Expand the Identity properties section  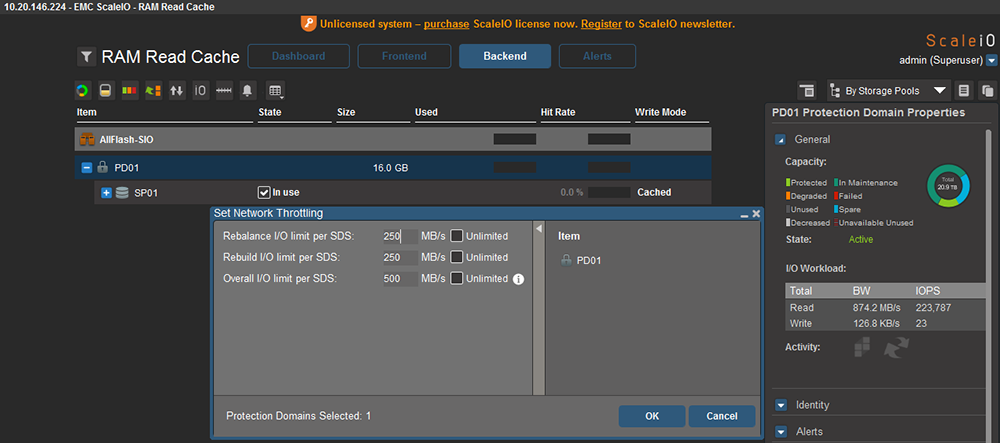(x=781, y=405)
